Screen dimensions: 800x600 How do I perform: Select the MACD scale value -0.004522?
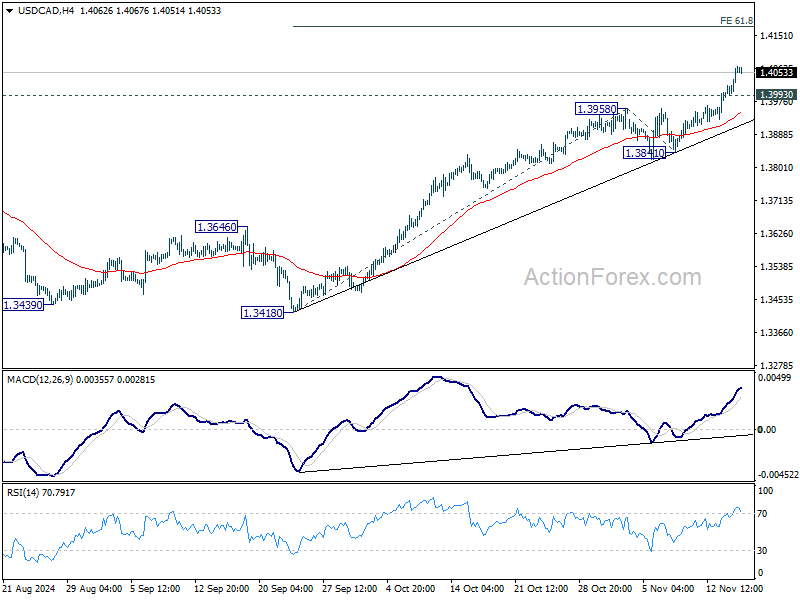pos(778,474)
